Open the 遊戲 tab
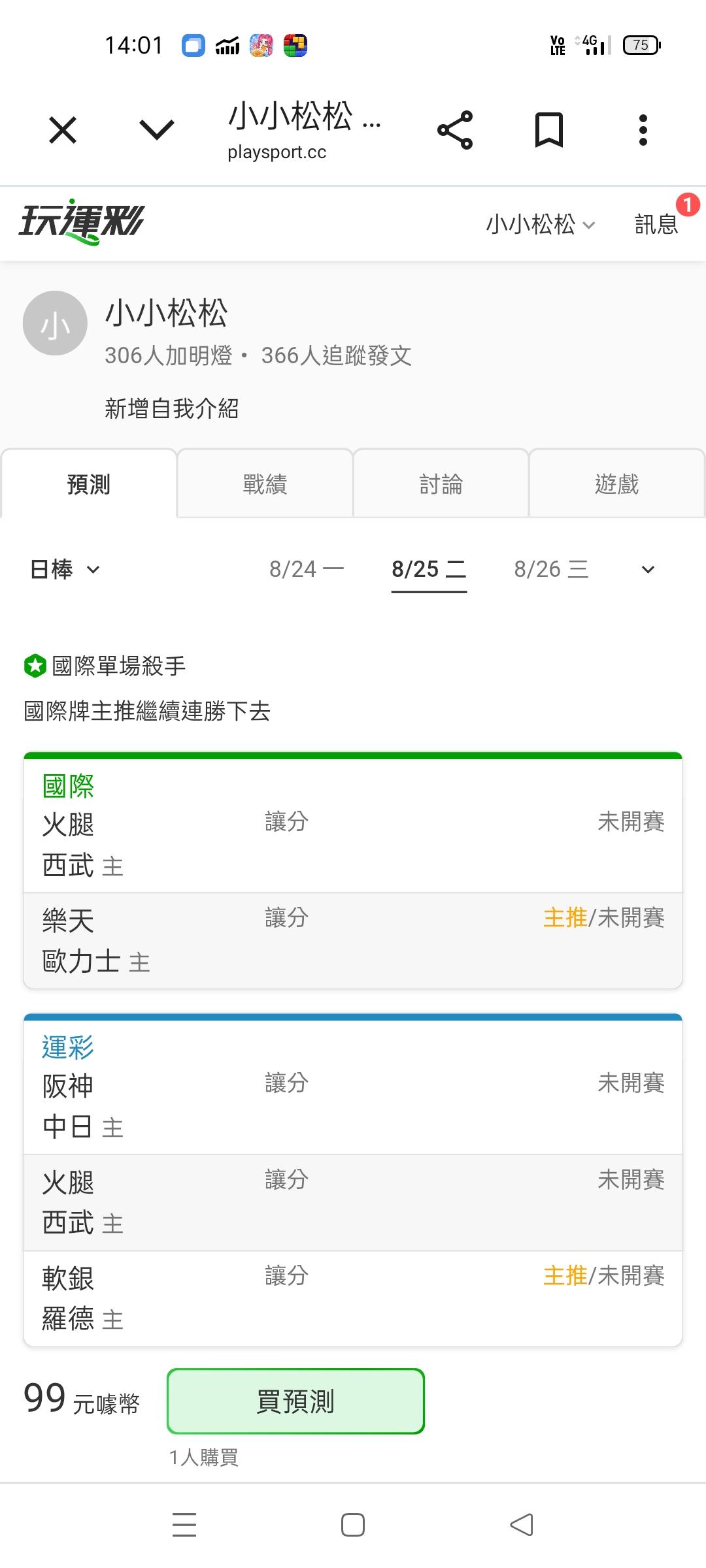Viewport: 706px width, 1568px height. click(616, 483)
